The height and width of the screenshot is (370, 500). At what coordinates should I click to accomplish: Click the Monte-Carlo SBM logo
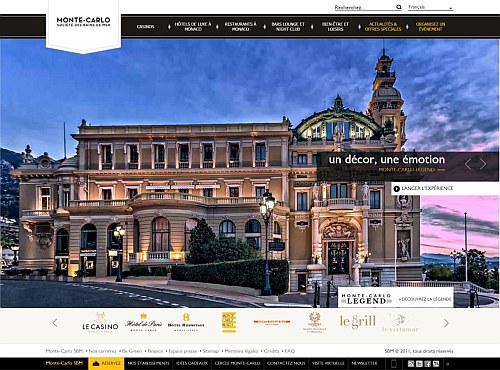(x=83, y=22)
